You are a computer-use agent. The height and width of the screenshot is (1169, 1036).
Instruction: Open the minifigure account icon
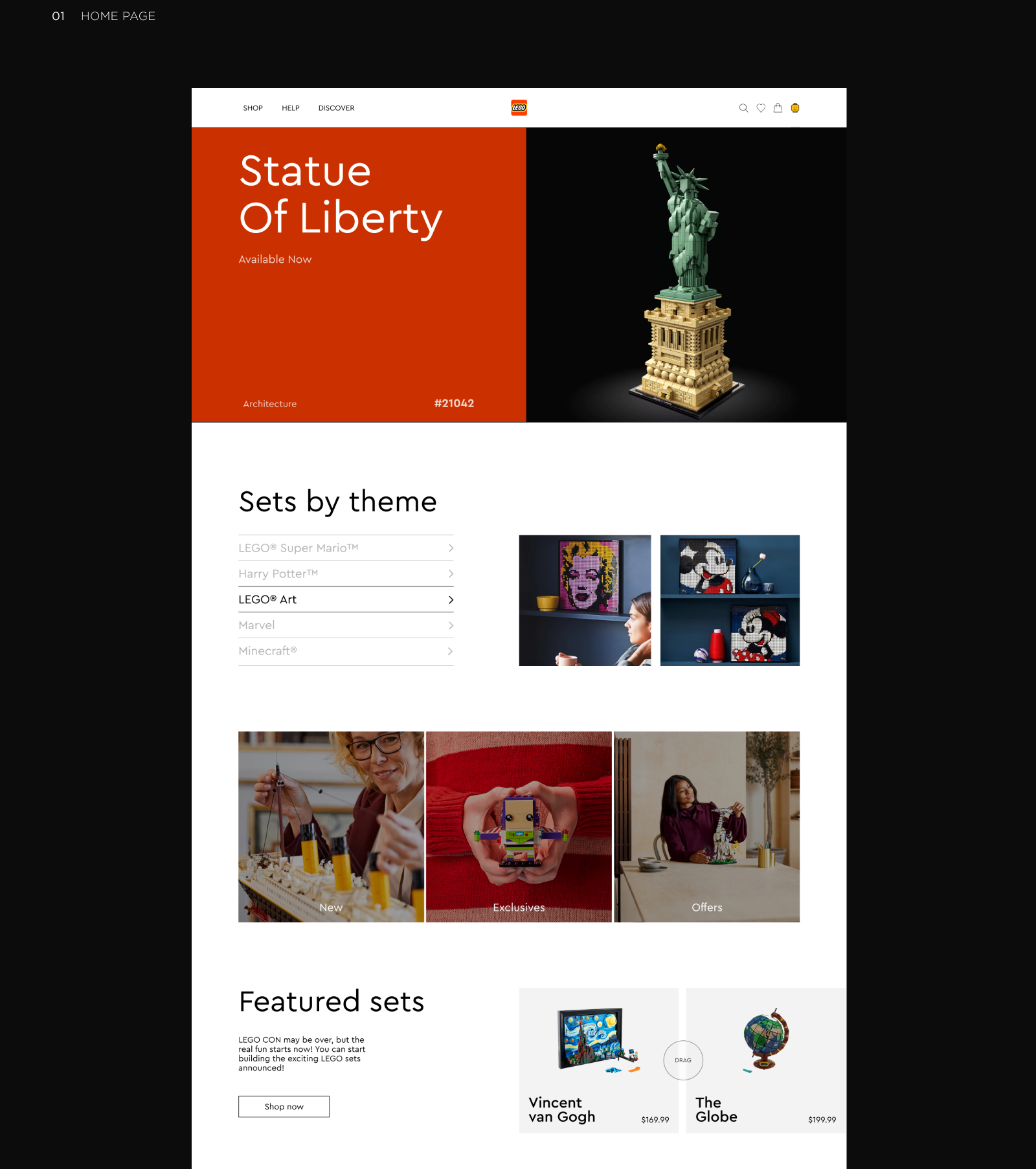(795, 108)
